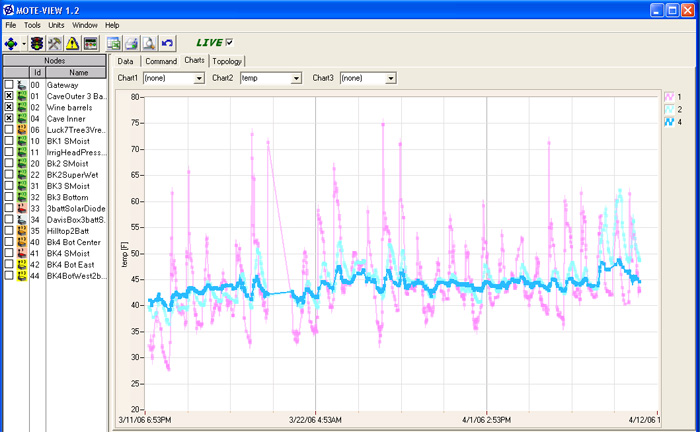Image resolution: width=700 pixels, height=432 pixels.
Task: Open the hammer and wrench tools icon
Action: pyautogui.click(x=54, y=43)
